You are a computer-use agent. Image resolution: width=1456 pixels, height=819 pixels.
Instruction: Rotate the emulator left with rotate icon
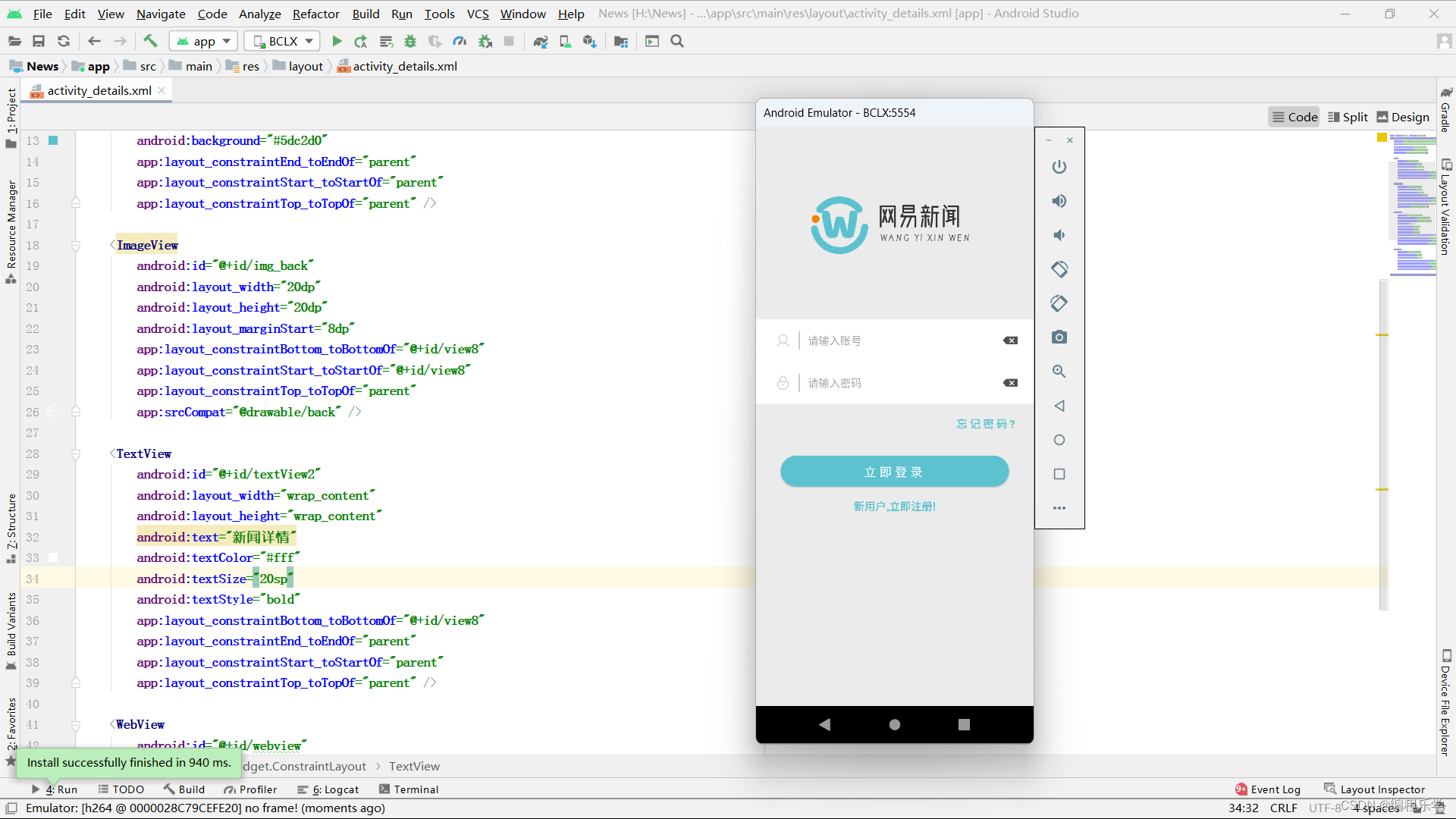coord(1059,269)
